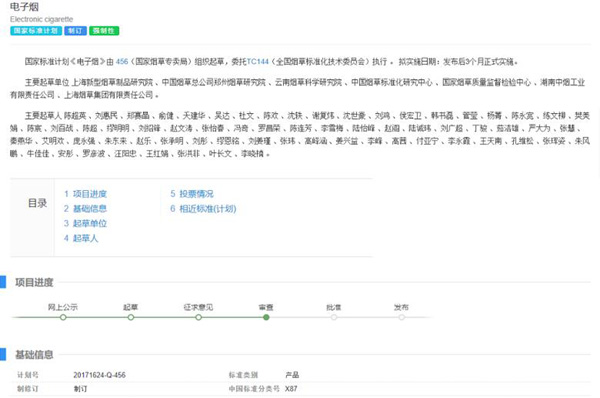Open the TC144 committee link

coord(258,62)
